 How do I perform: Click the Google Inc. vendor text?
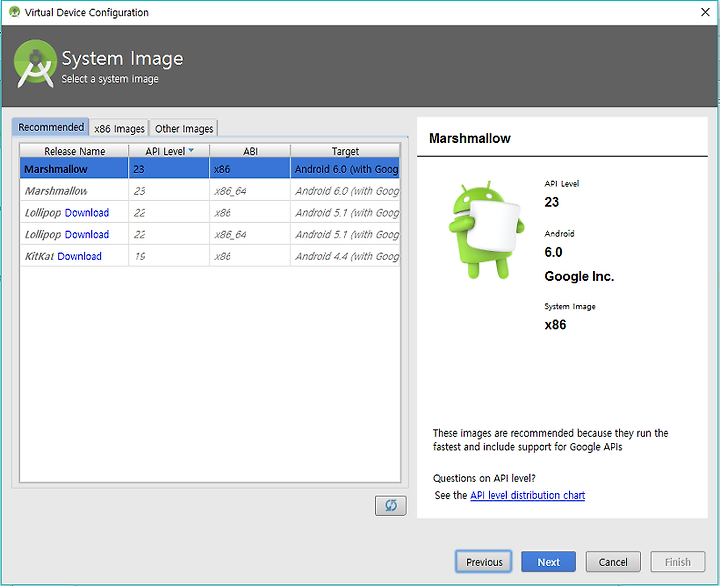[579, 276]
